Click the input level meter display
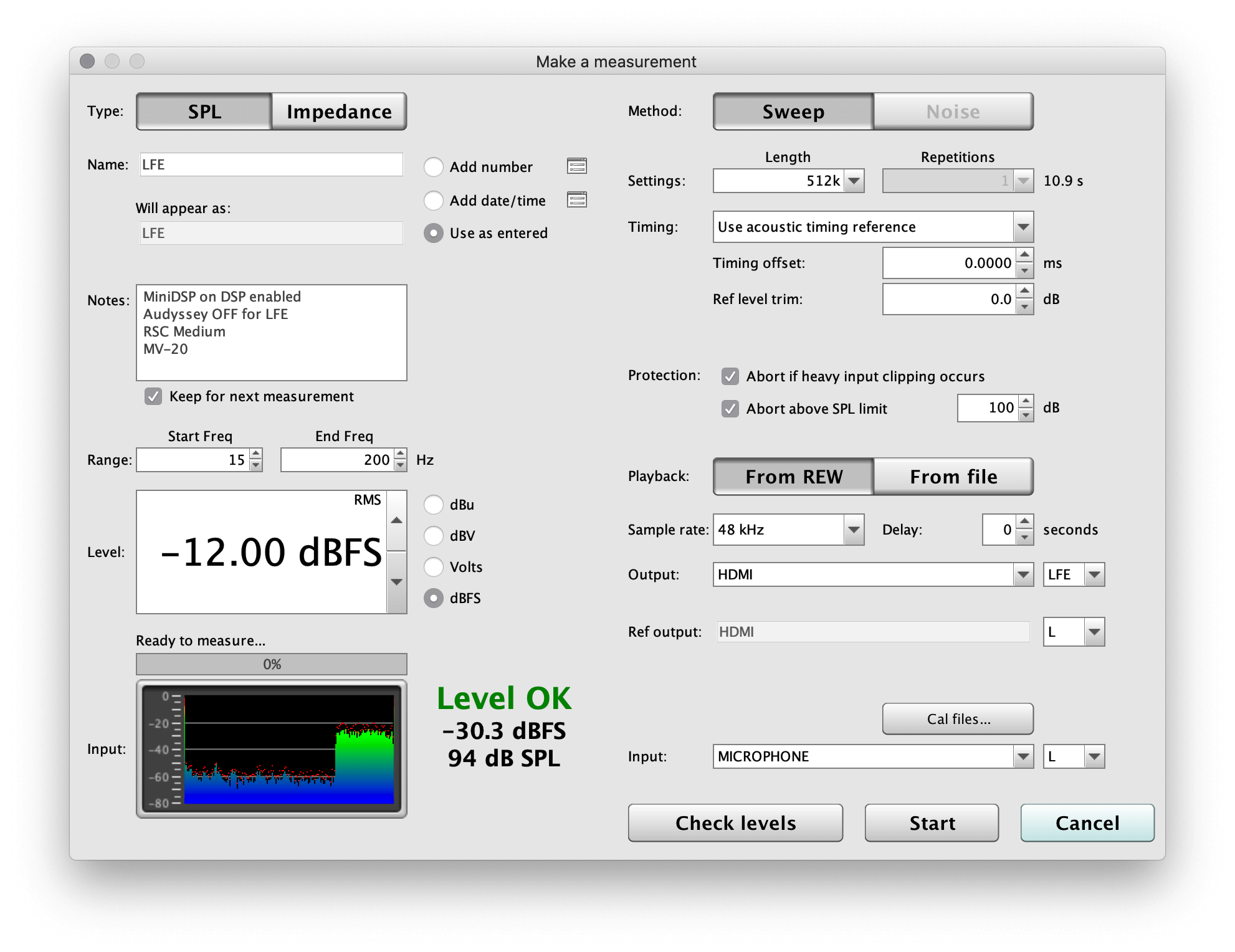 272,749
